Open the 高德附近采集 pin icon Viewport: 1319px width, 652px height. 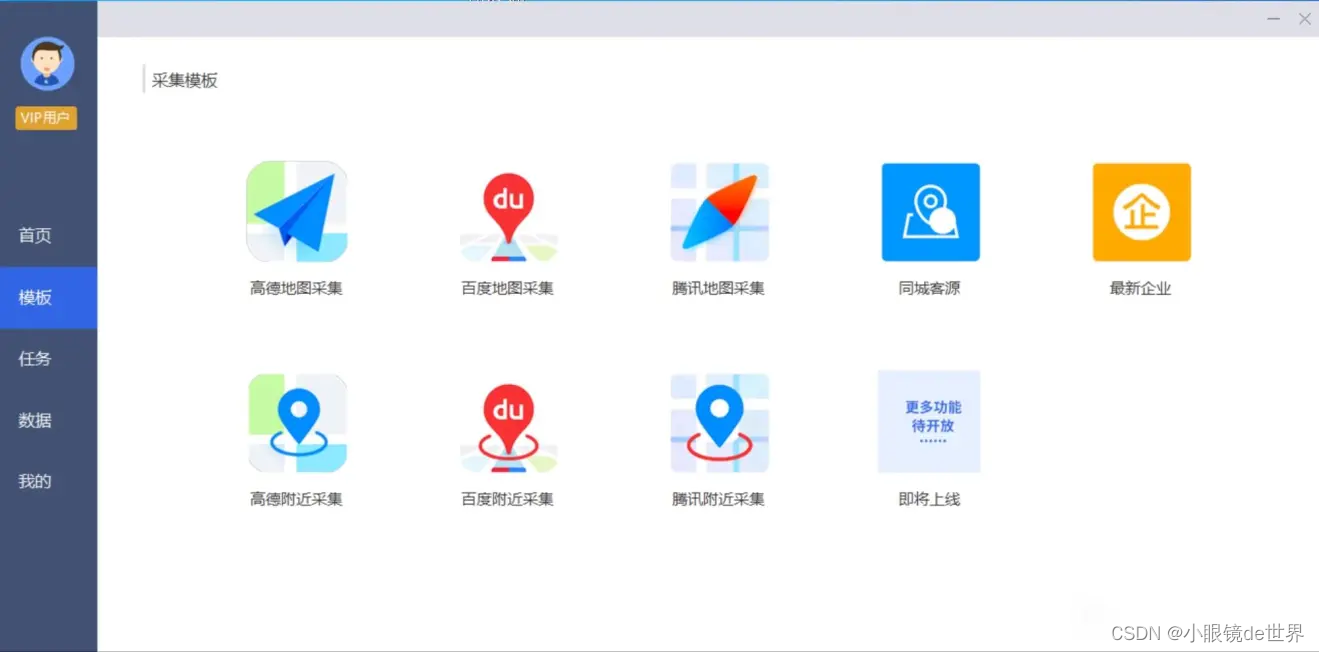297,423
